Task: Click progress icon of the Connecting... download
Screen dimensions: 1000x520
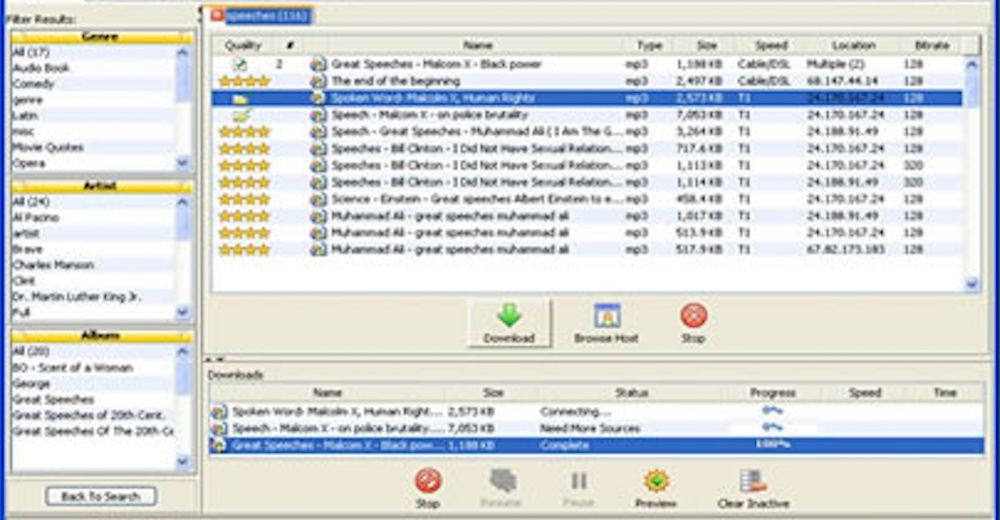Action: [772, 410]
